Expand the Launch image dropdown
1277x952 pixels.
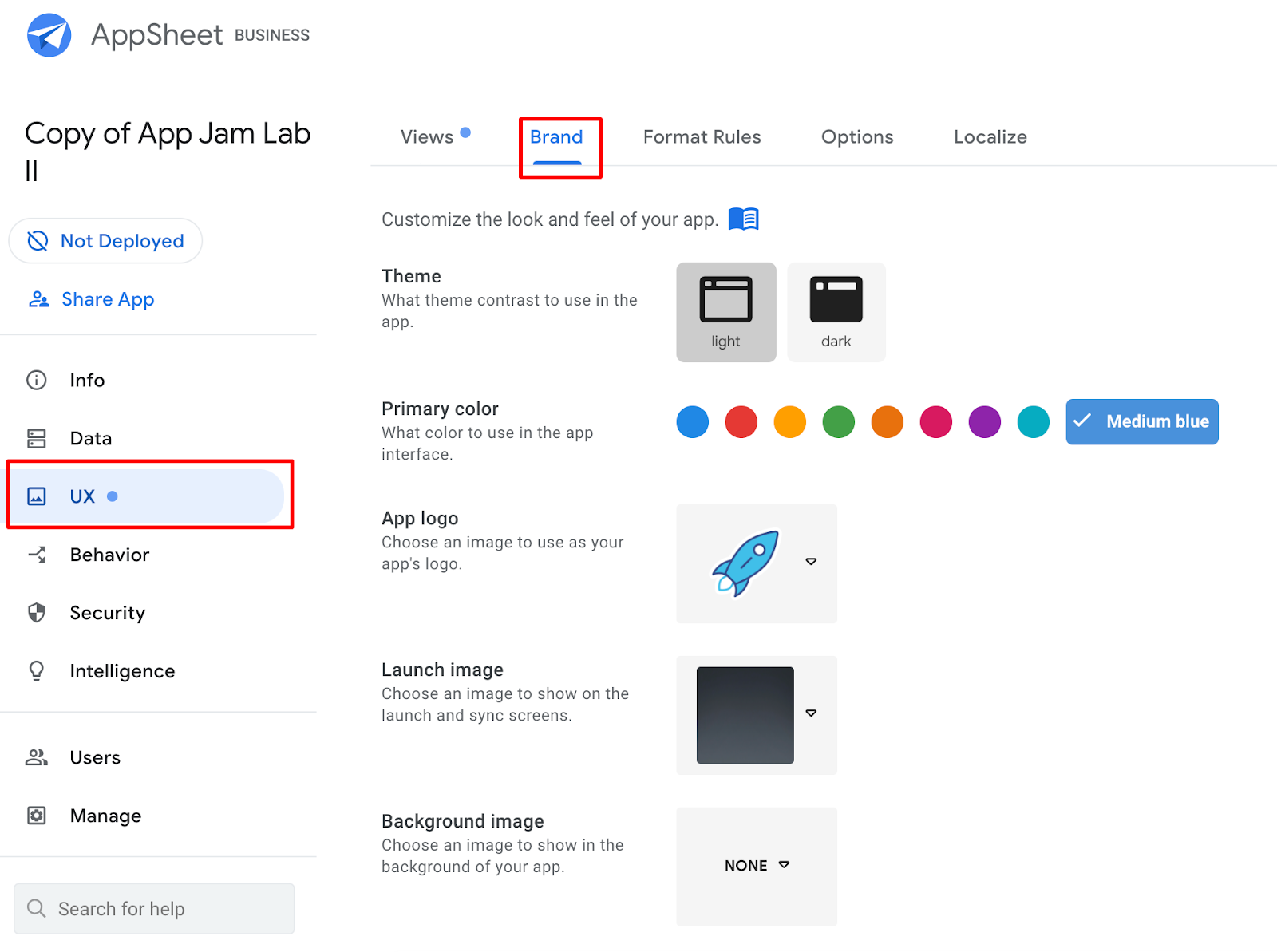coord(811,713)
